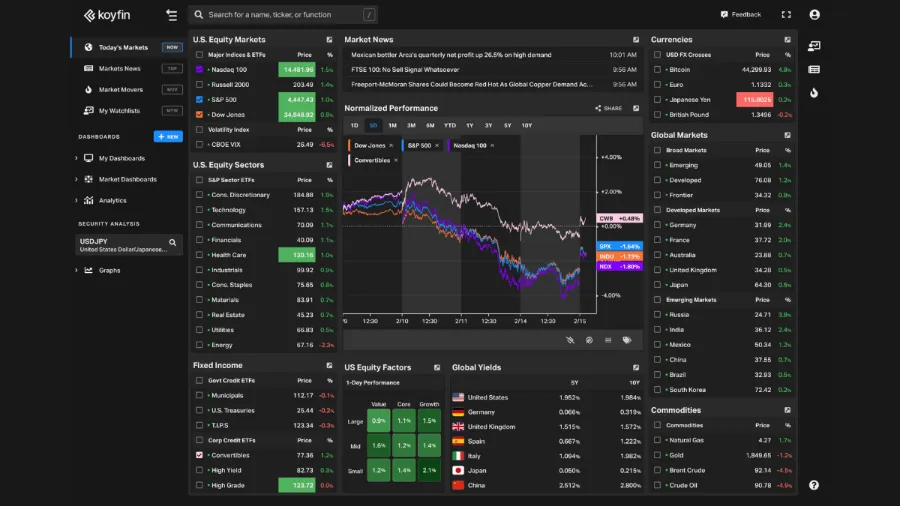Open Today's Markets in sidebar
The height and width of the screenshot is (506, 900).
pyautogui.click(x=127, y=48)
